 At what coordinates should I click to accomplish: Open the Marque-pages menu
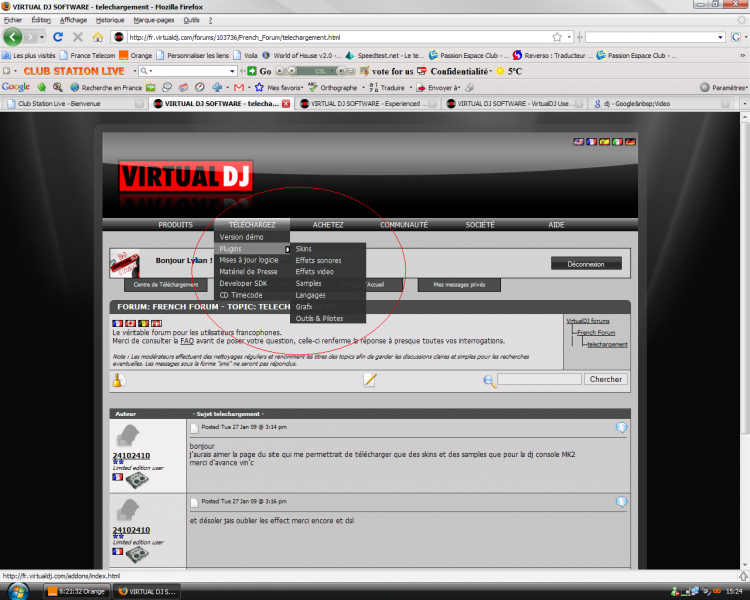click(154, 20)
